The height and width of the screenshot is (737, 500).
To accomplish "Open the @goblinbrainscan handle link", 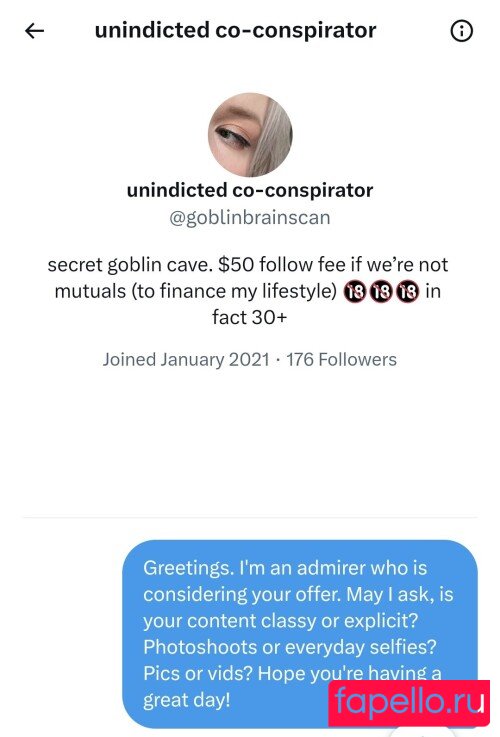I will point(250,218).
